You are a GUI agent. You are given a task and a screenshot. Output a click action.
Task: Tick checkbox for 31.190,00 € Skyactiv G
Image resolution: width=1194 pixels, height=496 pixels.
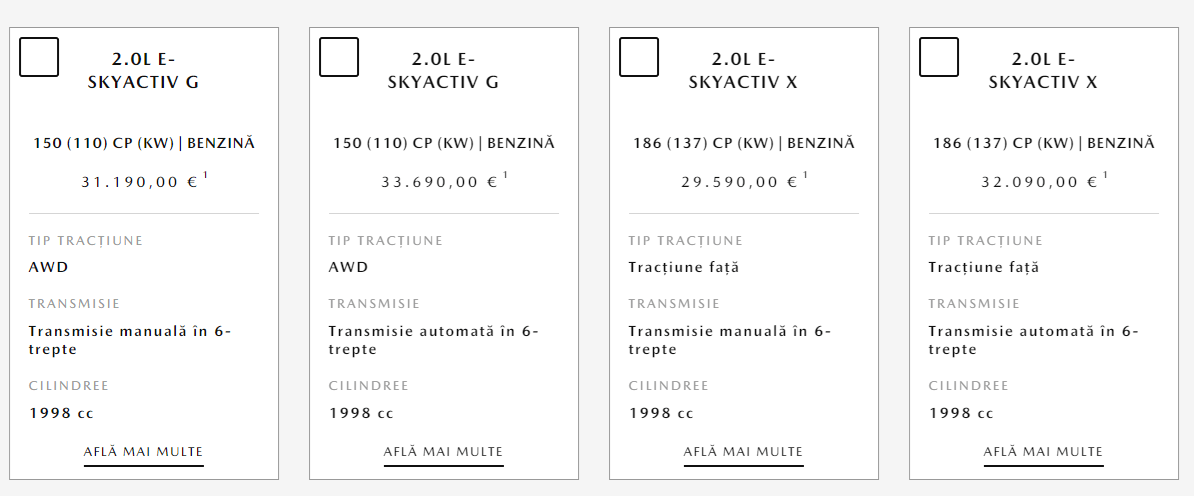point(39,57)
